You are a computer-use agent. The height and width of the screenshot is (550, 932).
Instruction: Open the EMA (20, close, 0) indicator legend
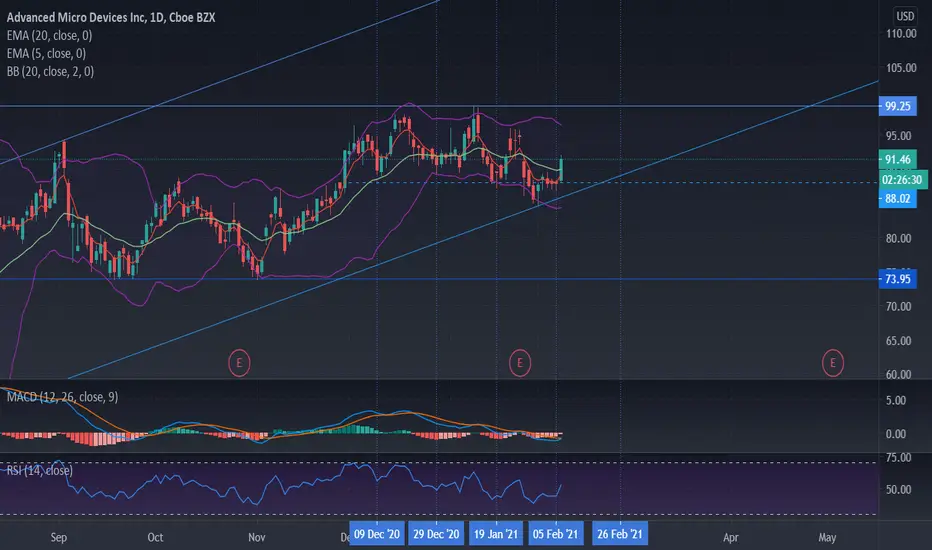[49, 36]
